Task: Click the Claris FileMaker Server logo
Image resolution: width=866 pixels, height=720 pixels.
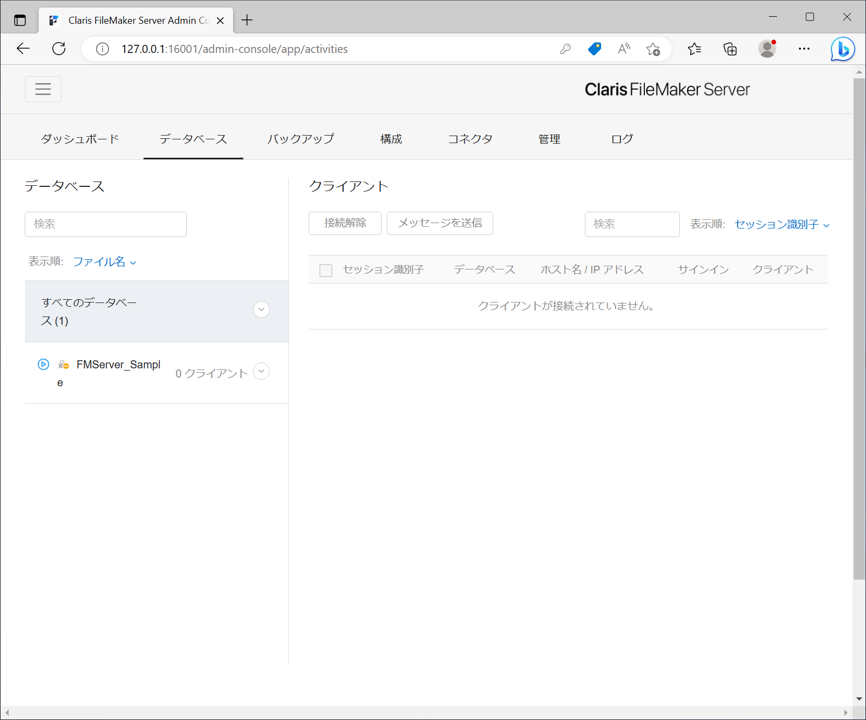Action: tap(667, 89)
